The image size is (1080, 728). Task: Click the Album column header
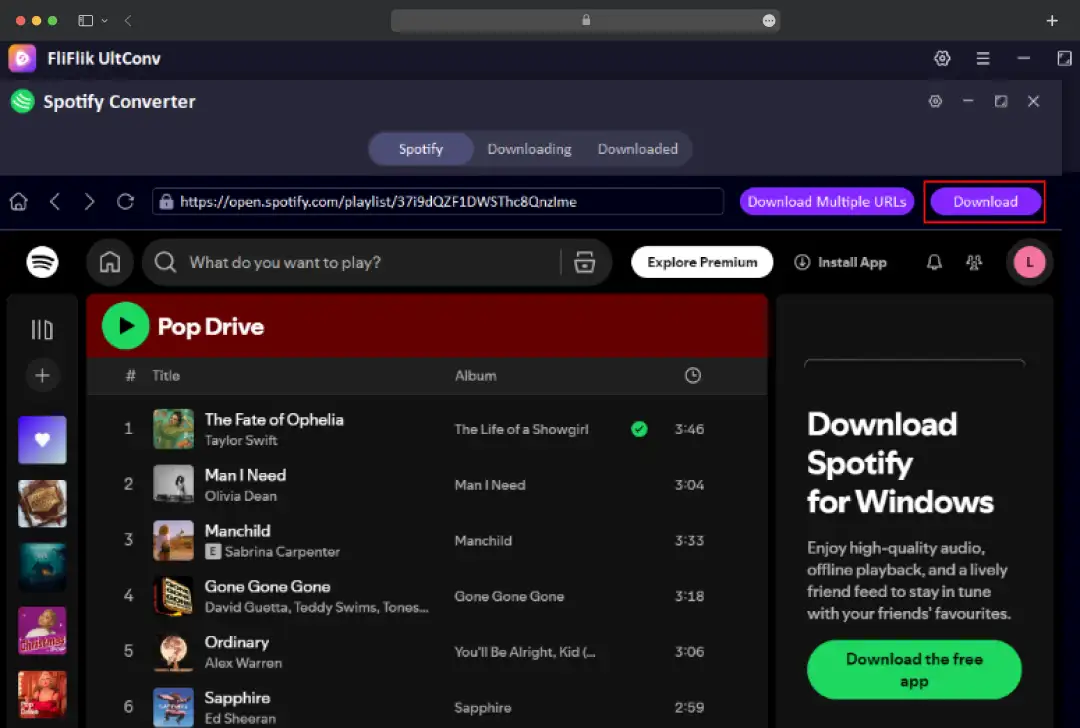tap(475, 375)
